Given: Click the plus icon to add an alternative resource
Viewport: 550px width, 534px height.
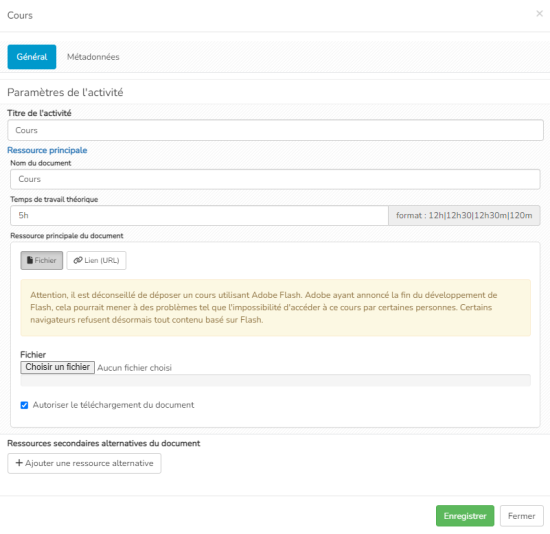Looking at the screenshot, I should pos(19,463).
